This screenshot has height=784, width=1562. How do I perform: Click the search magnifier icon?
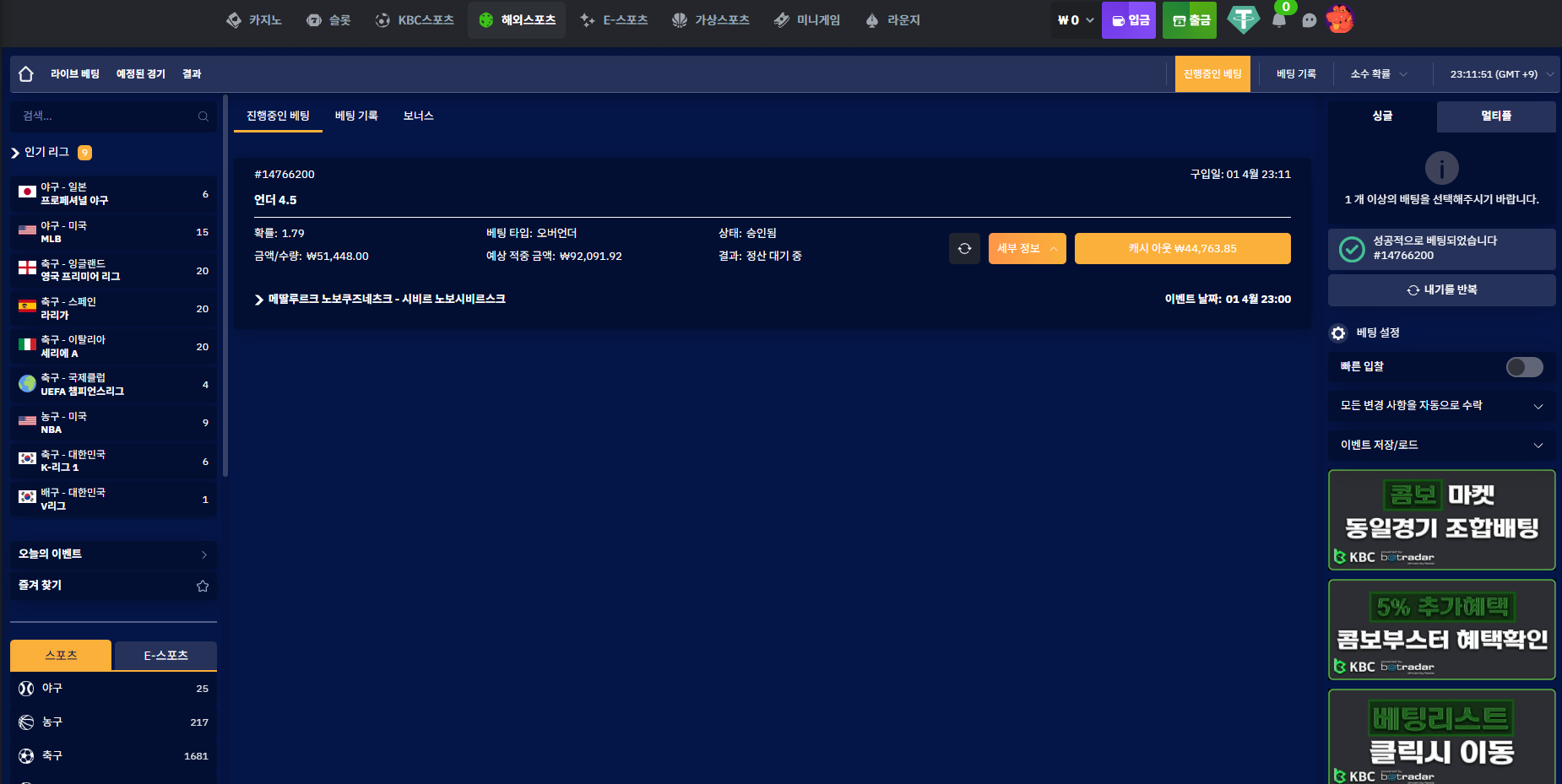tap(203, 116)
